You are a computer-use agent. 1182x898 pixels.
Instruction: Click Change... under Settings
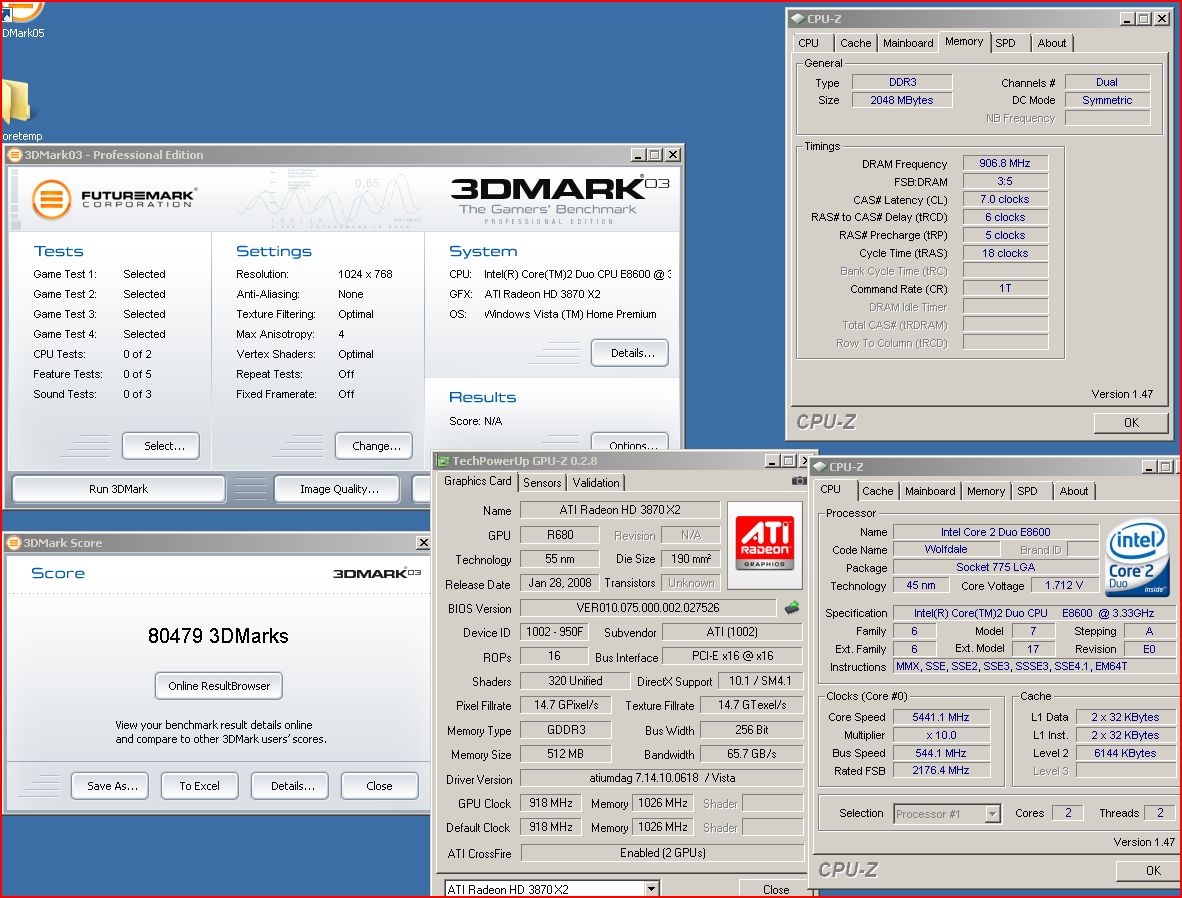pyautogui.click(x=374, y=446)
